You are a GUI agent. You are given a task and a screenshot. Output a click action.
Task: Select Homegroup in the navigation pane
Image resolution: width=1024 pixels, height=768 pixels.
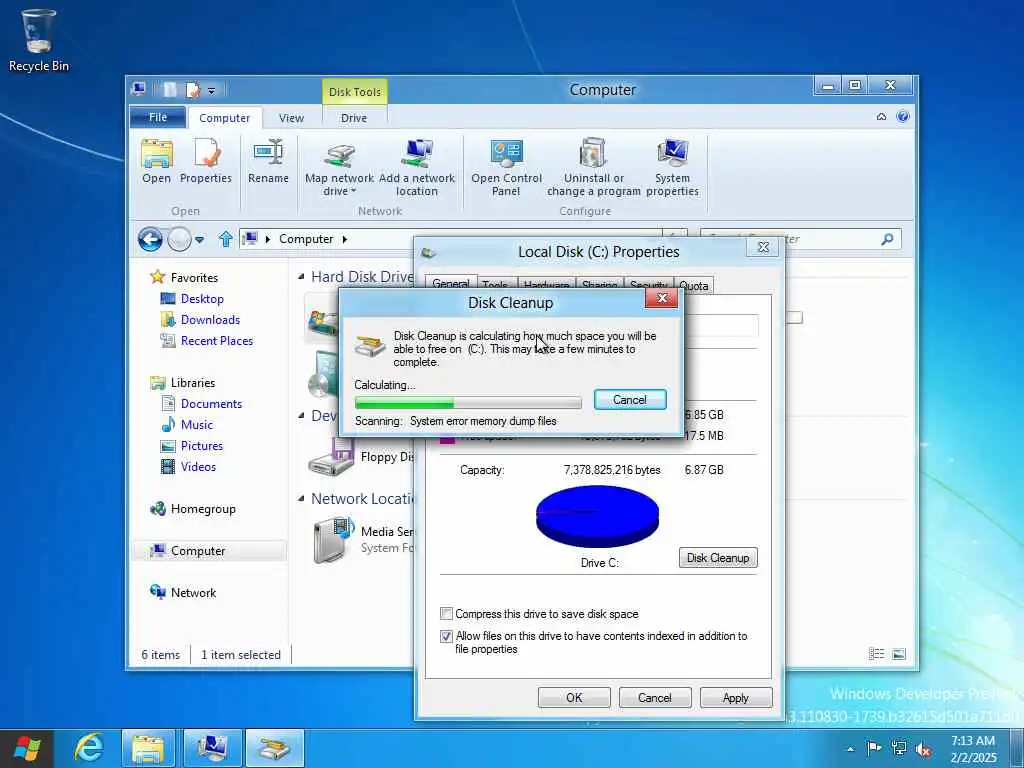[203, 509]
